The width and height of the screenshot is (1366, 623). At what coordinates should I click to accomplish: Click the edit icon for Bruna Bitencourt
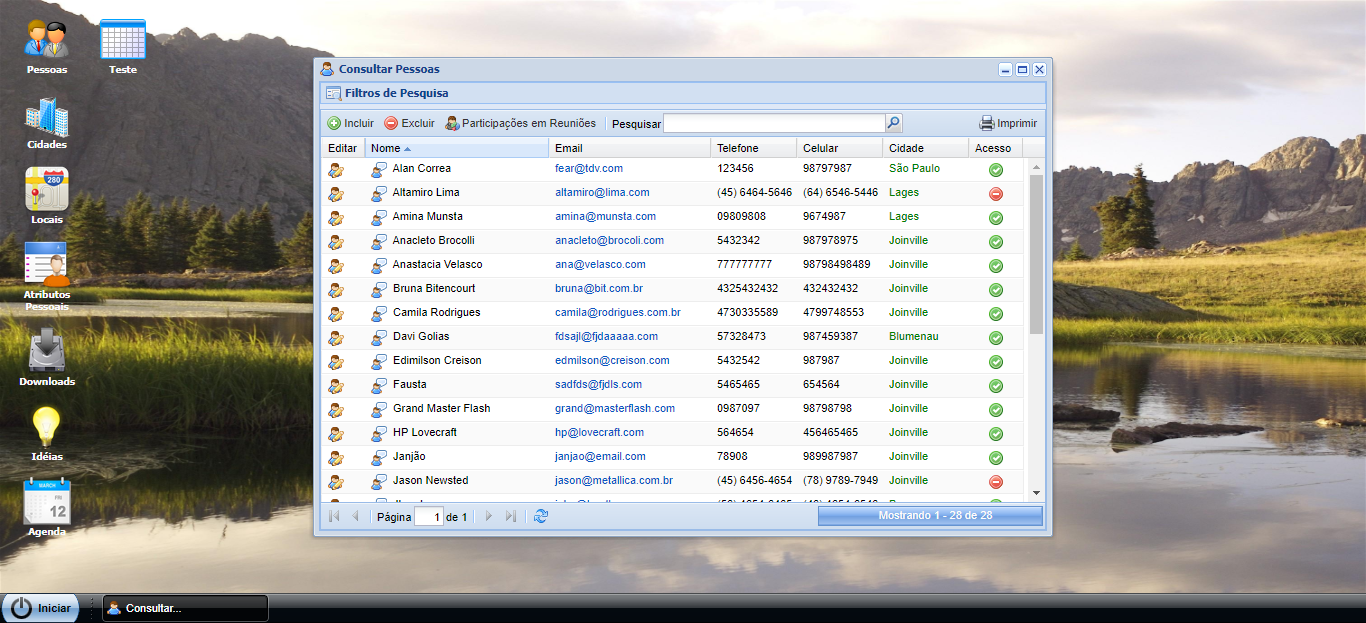point(336,290)
